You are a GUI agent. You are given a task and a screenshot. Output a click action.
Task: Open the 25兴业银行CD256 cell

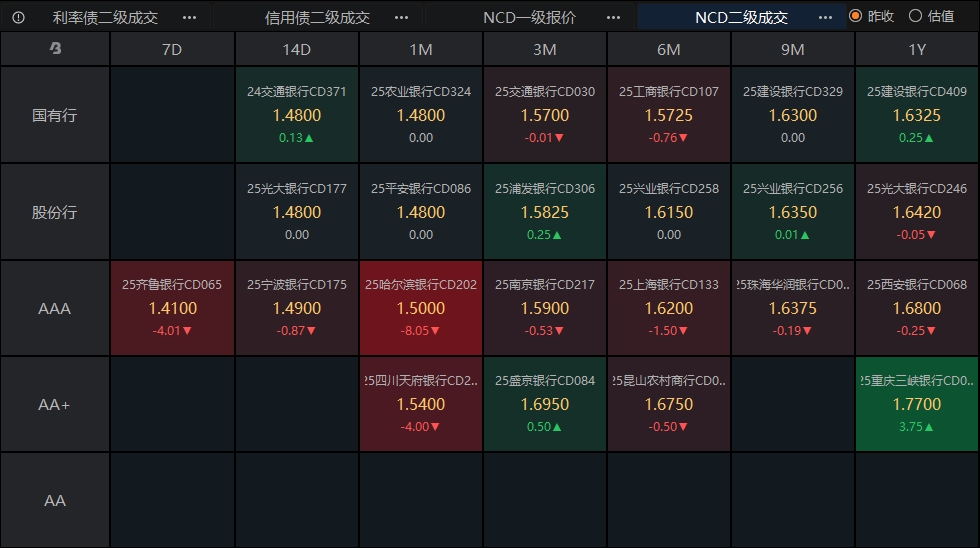[x=792, y=212]
